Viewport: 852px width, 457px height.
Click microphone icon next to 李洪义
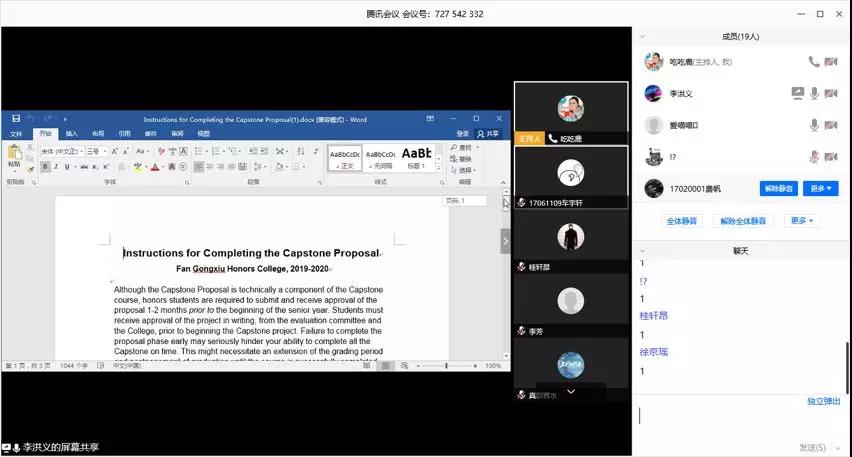point(815,93)
